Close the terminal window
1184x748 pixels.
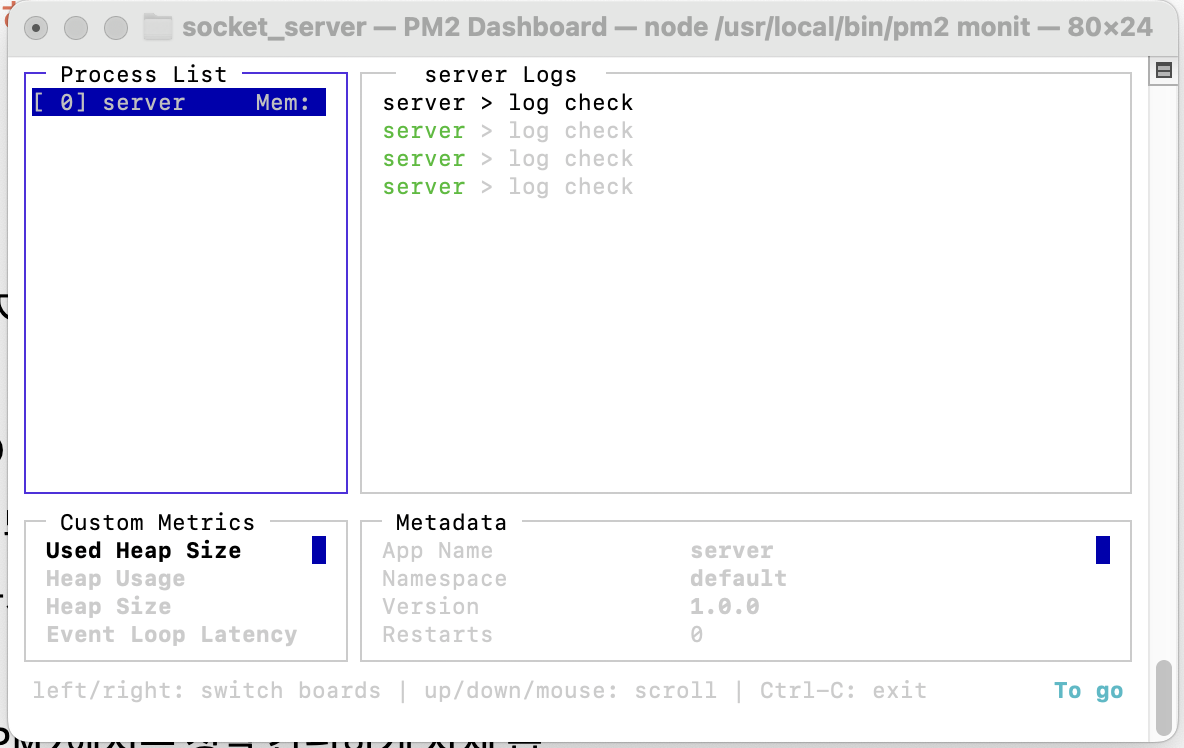pyautogui.click(x=35, y=28)
